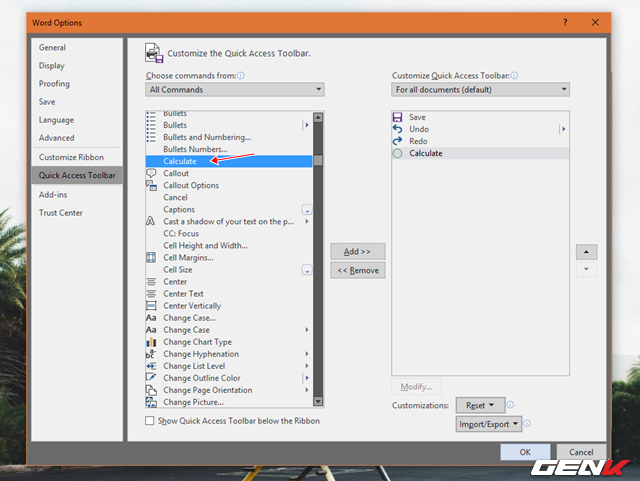Select the Undo arrow icon
Image resolution: width=640 pixels, height=481 pixels.
click(x=397, y=129)
